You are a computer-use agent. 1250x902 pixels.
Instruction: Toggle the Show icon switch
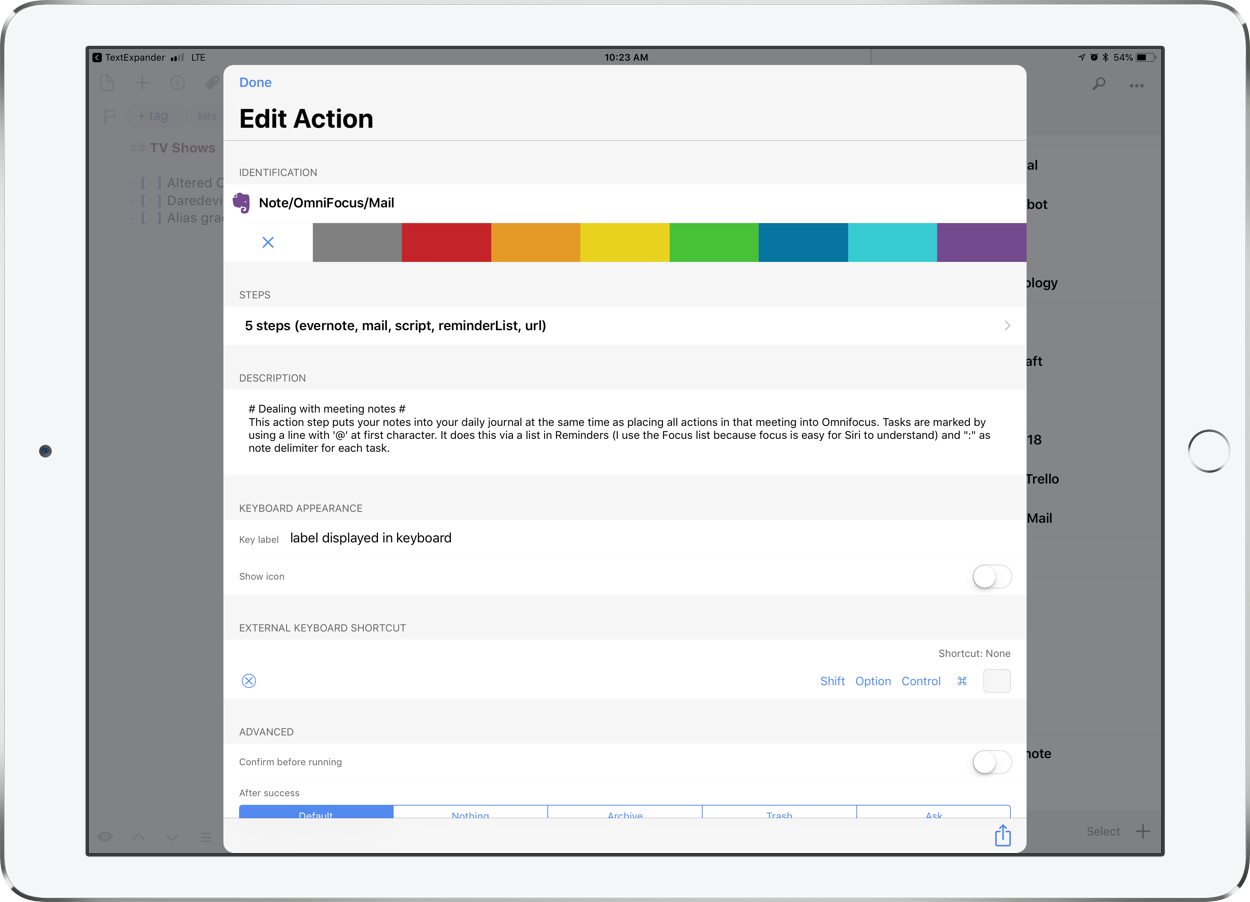pyautogui.click(x=992, y=577)
